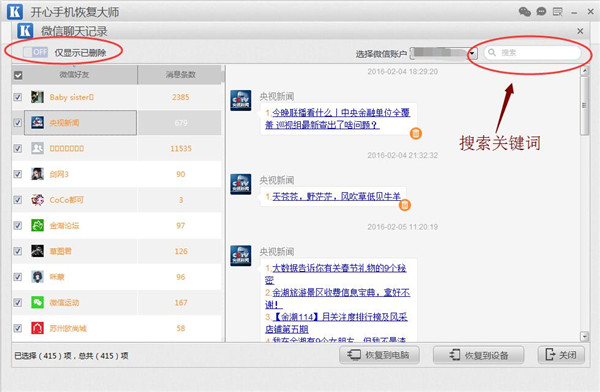Toggle the select-all checkbox in list header

pyautogui.click(x=18, y=75)
